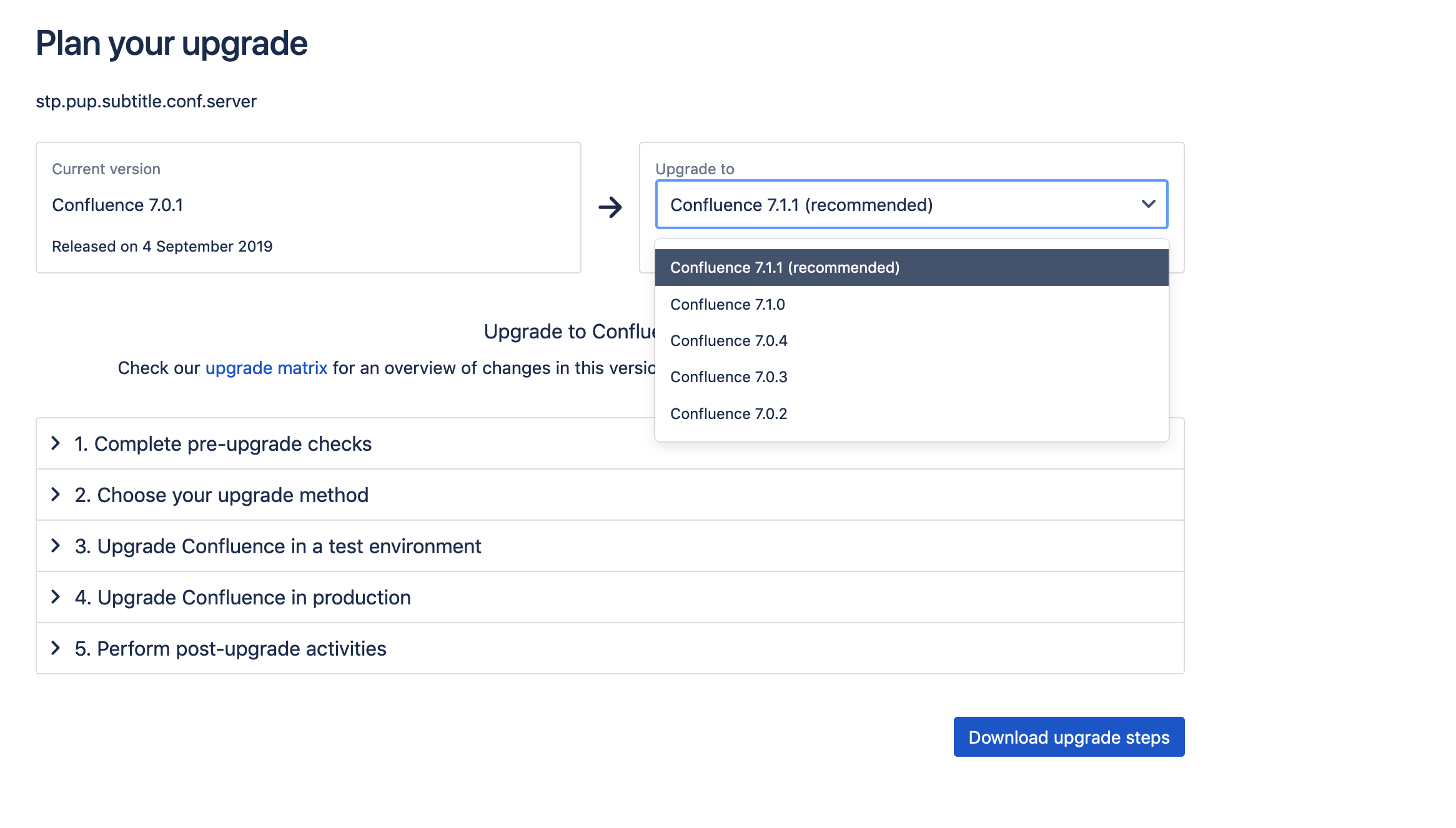
Task: Choose Confluence 7.1.0 from the list
Action: coord(728,304)
